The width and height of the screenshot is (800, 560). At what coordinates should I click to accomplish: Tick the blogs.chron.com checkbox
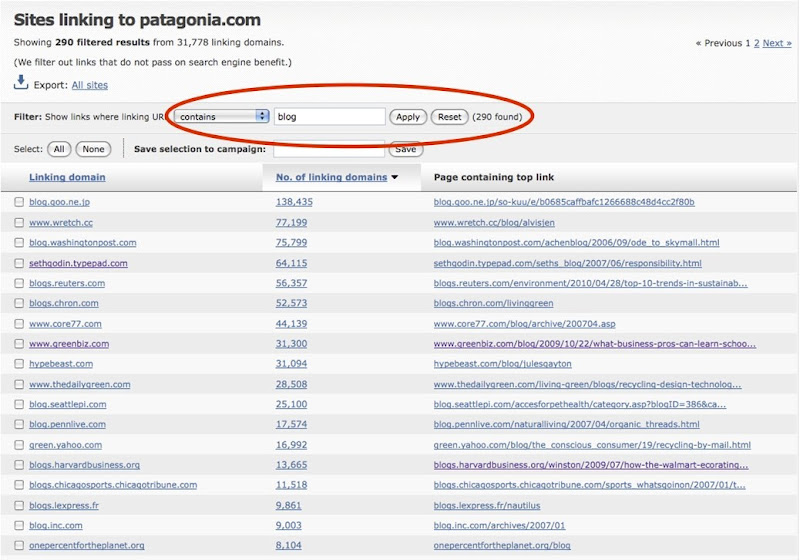tap(19, 303)
